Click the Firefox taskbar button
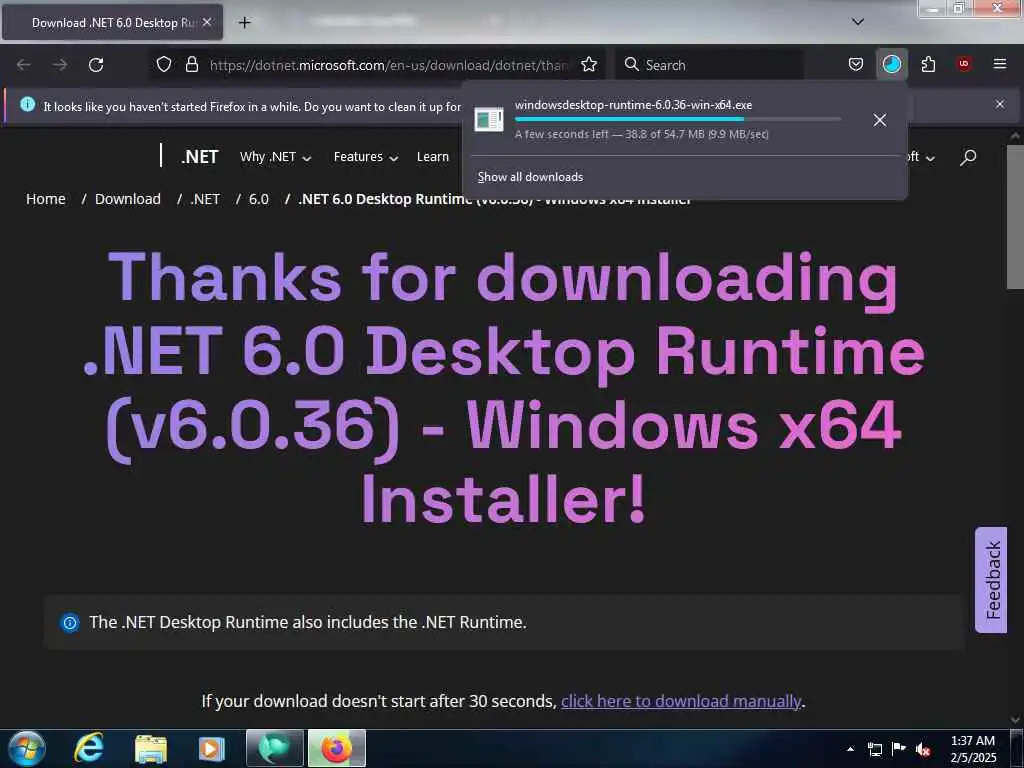This screenshot has height=768, width=1024. 336,748
